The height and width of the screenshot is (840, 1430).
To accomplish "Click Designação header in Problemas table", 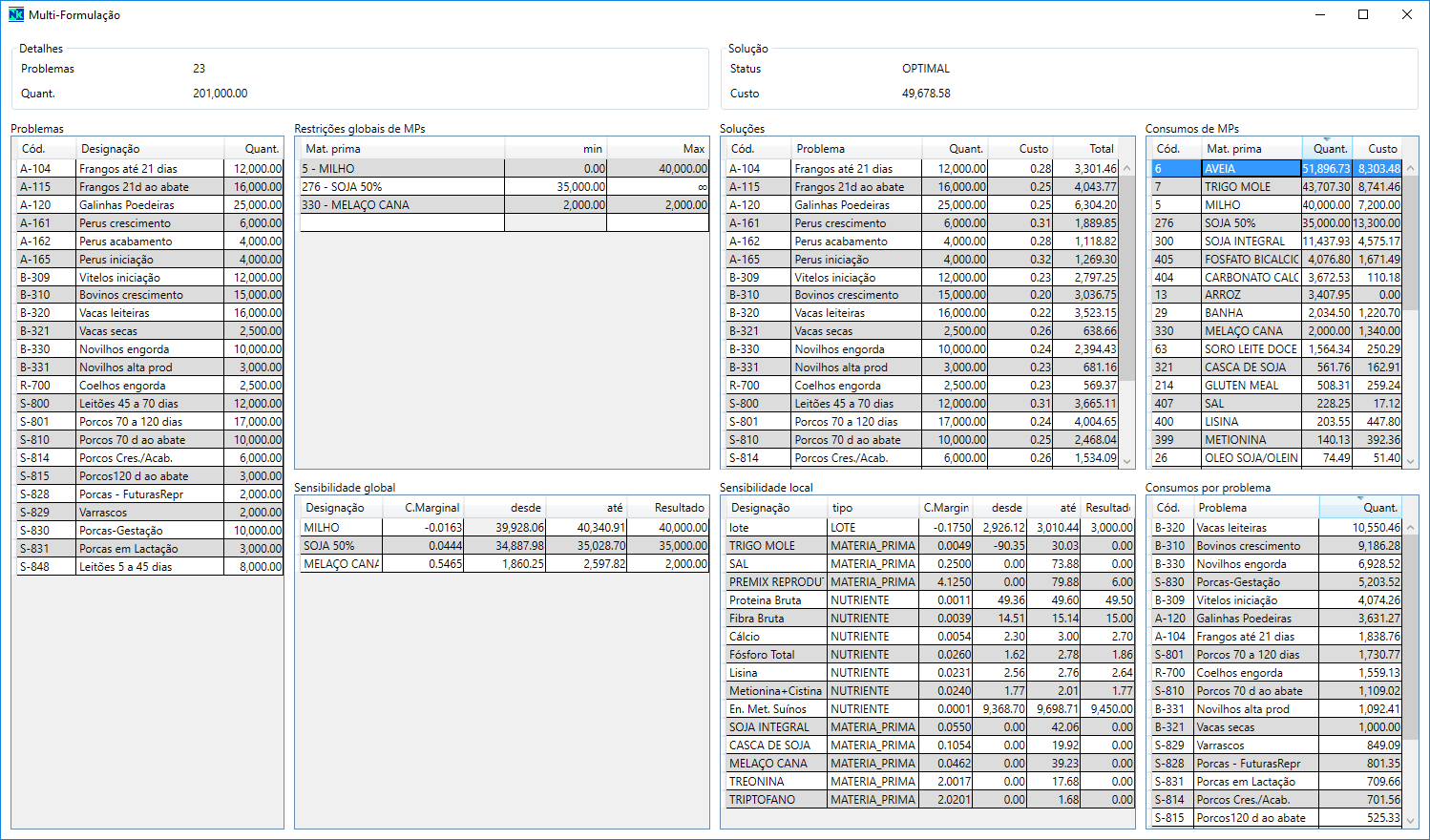I will point(149,149).
